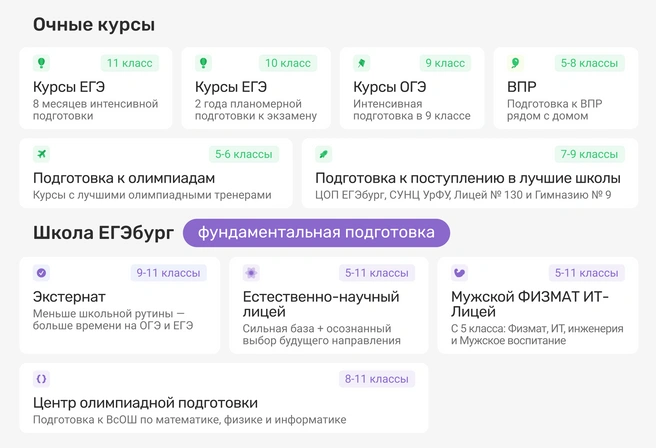Click the Курсы с лучшими олимпиадными тренерами text
Screen dimensions: 656x448
click(152, 195)
